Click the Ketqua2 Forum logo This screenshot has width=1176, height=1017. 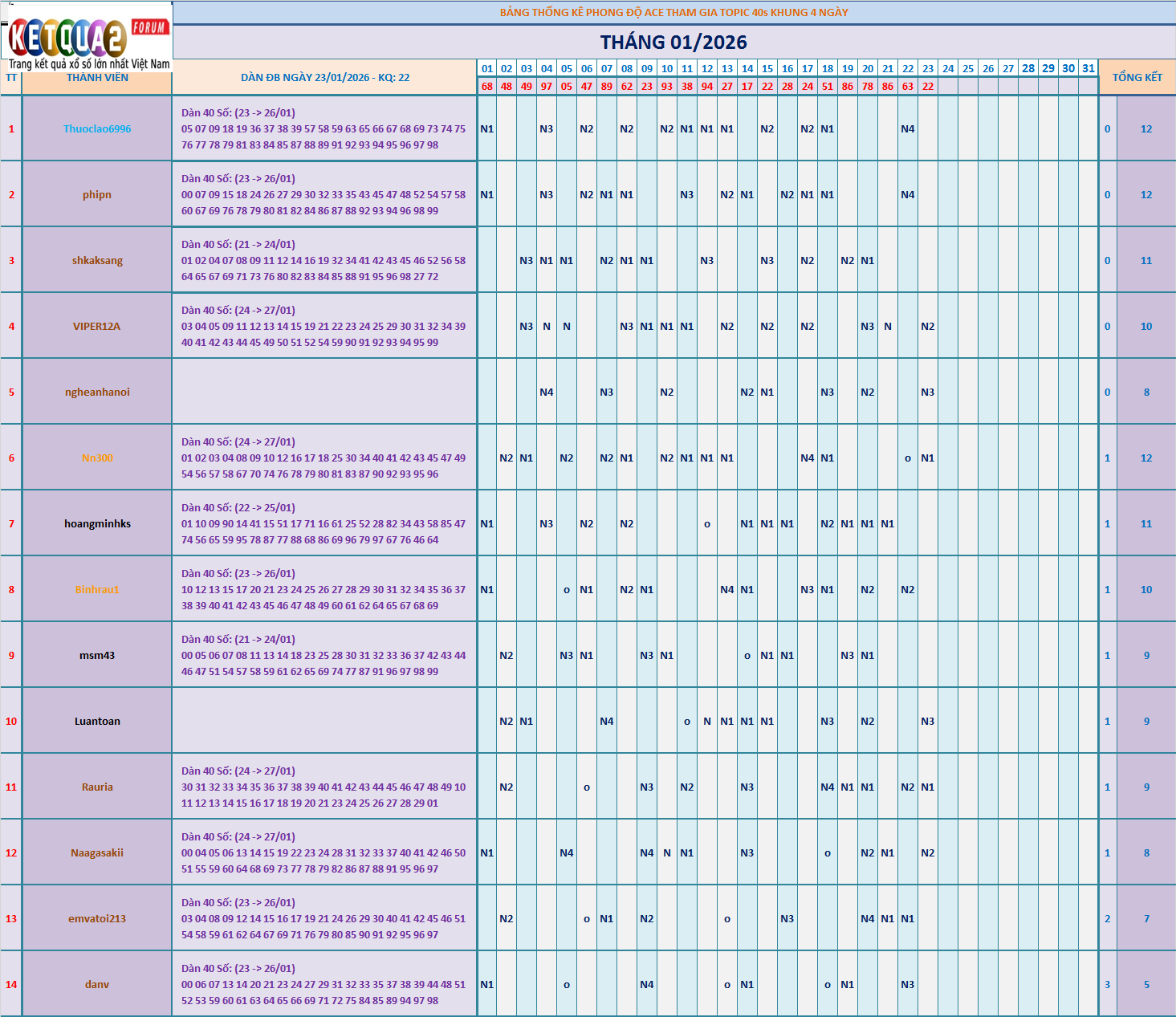87,37
